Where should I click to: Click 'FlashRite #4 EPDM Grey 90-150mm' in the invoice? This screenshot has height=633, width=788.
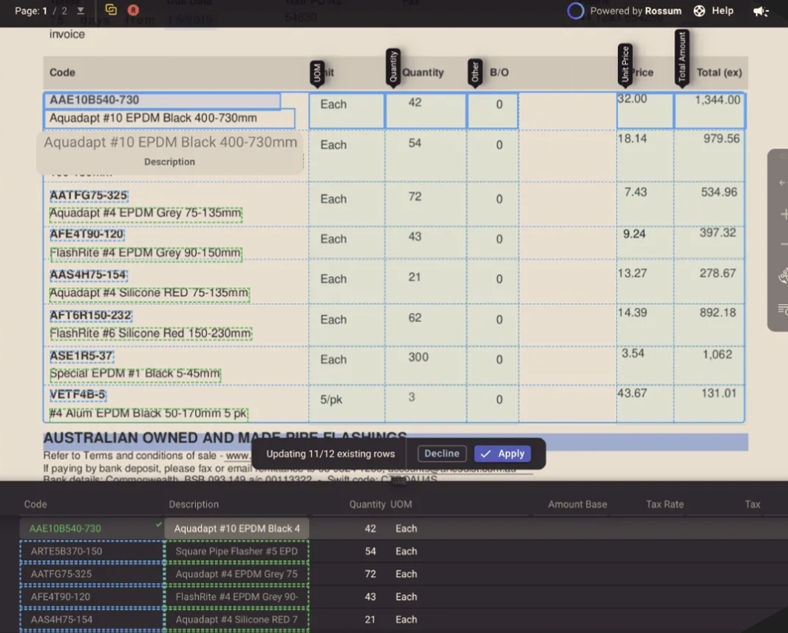point(146,253)
